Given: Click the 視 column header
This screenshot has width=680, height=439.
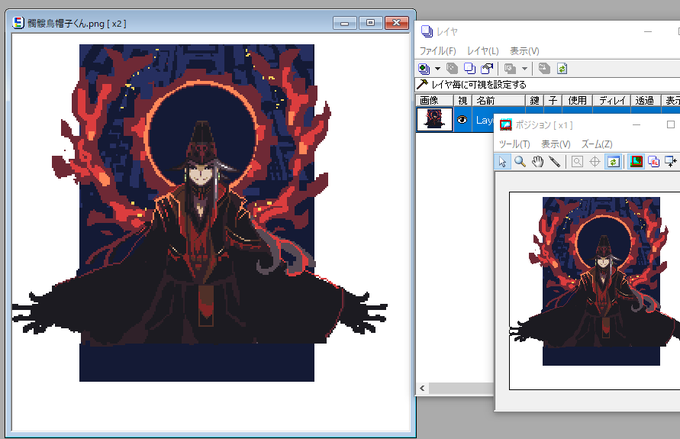Looking at the screenshot, I should pos(462,101).
